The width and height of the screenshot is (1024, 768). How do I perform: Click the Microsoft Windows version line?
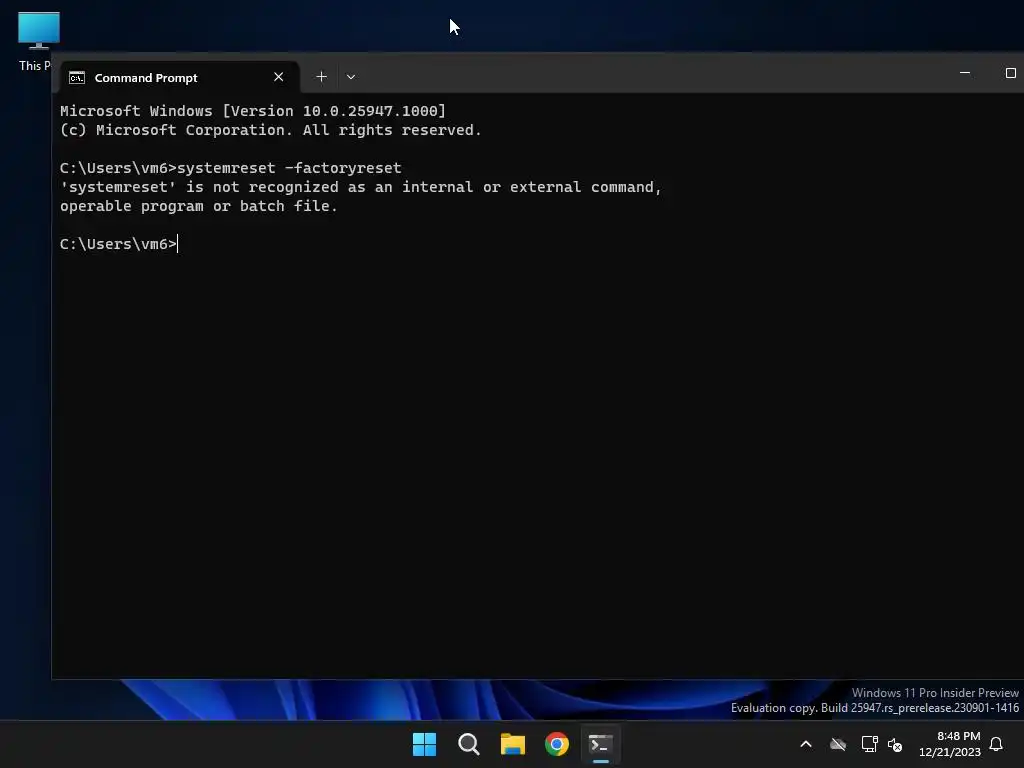253,111
